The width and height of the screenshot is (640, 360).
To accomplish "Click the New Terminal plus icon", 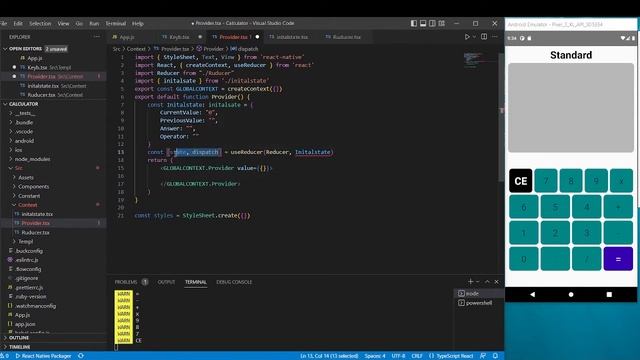I will coord(470,282).
